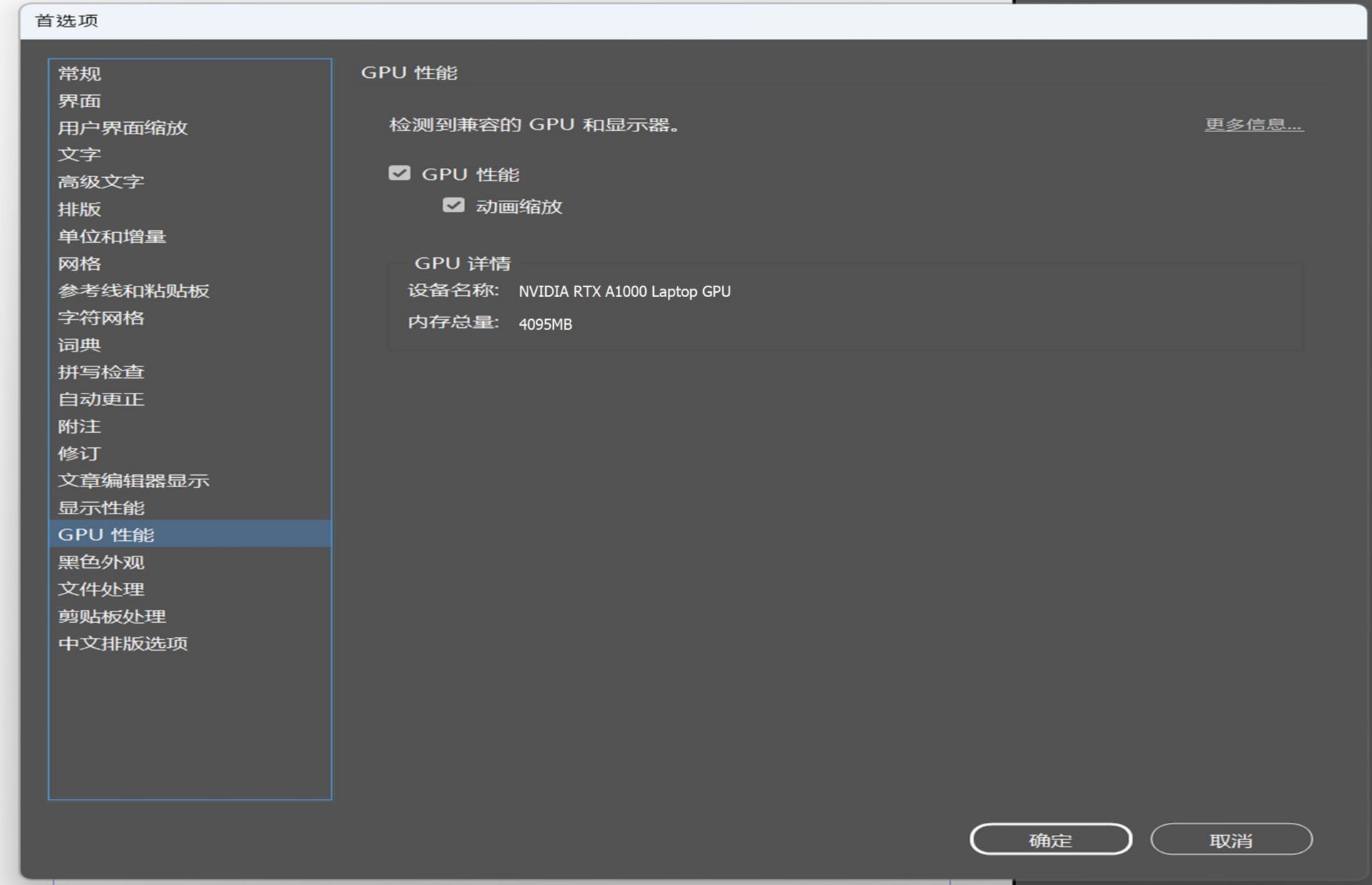This screenshot has height=885, width=1372.
Task: Toggle the GPU 性能 checkbox
Action: 399,174
